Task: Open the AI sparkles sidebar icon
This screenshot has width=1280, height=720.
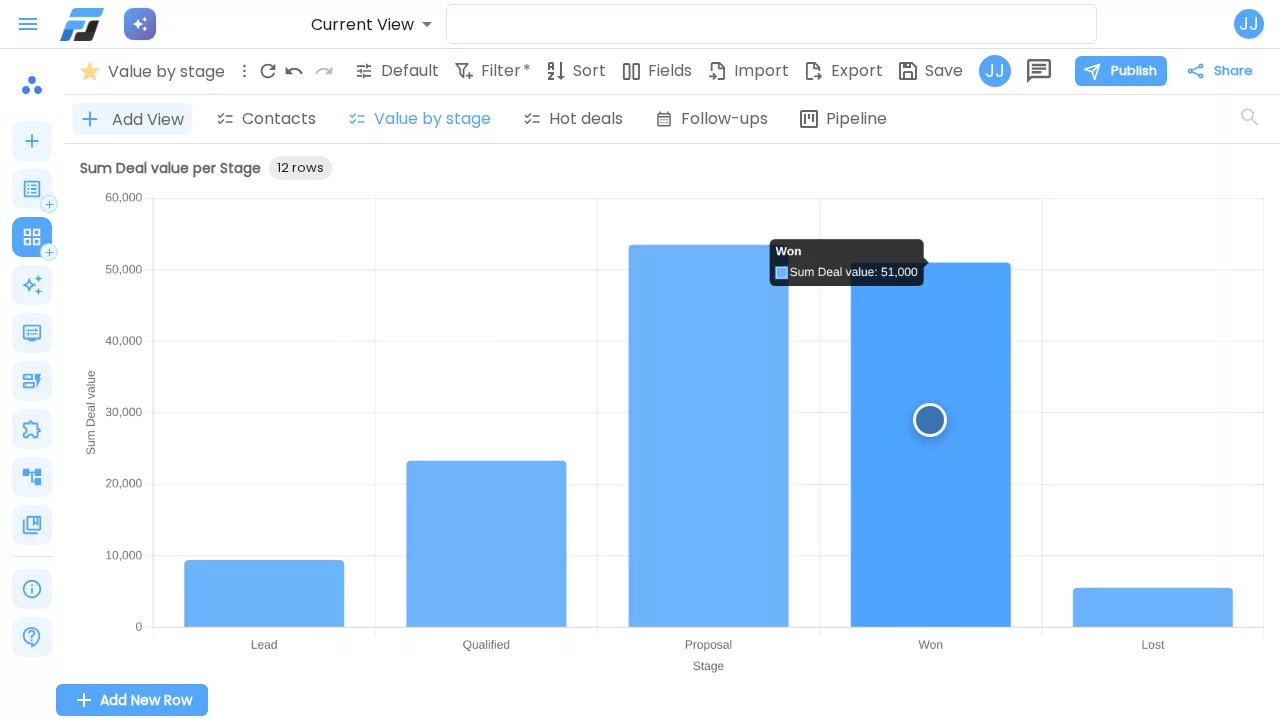Action: pyautogui.click(x=32, y=285)
